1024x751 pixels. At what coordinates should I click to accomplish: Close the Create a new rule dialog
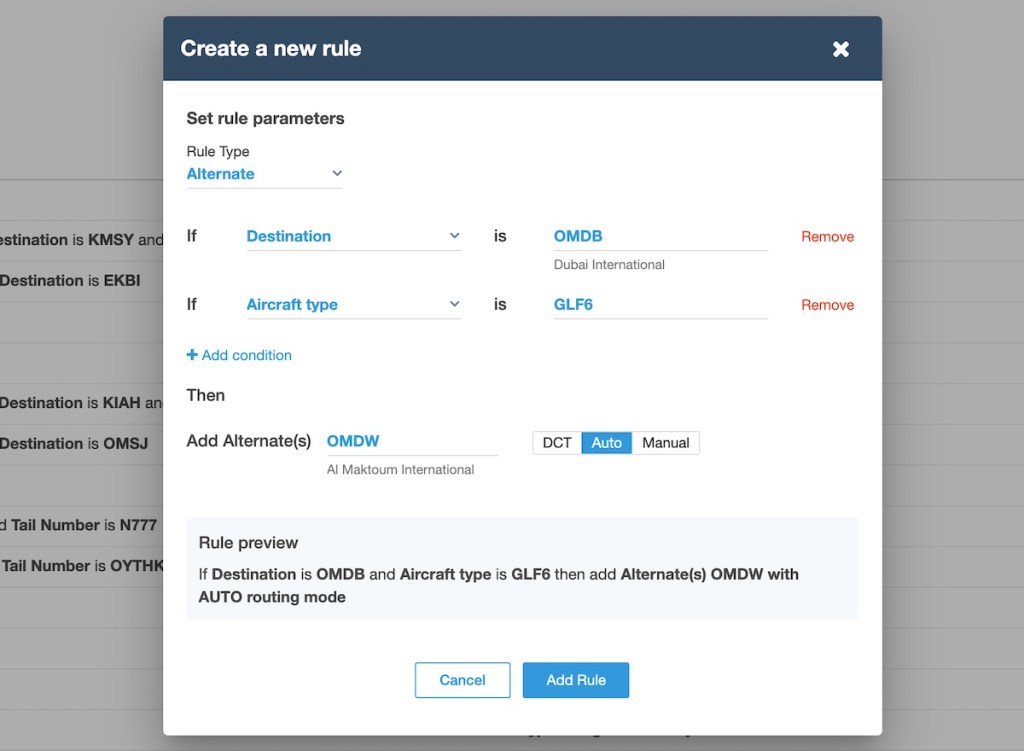pos(841,49)
